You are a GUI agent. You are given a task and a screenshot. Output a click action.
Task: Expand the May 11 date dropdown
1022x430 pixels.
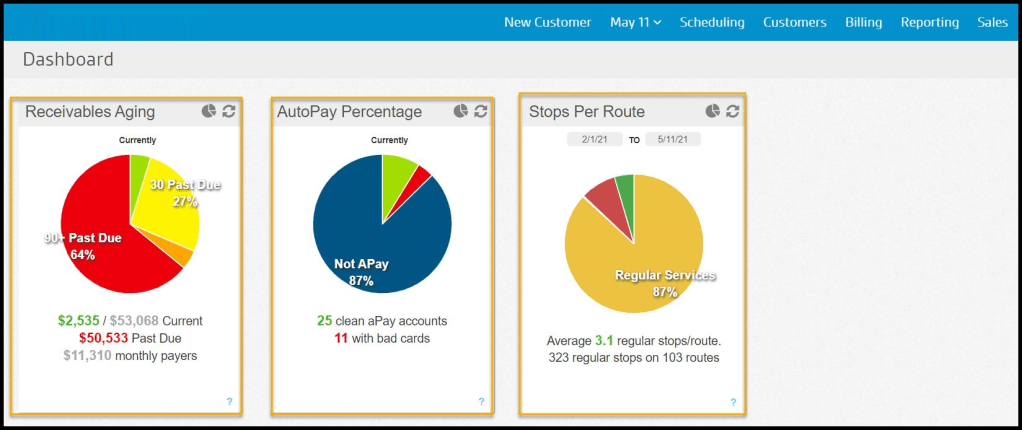pos(635,22)
